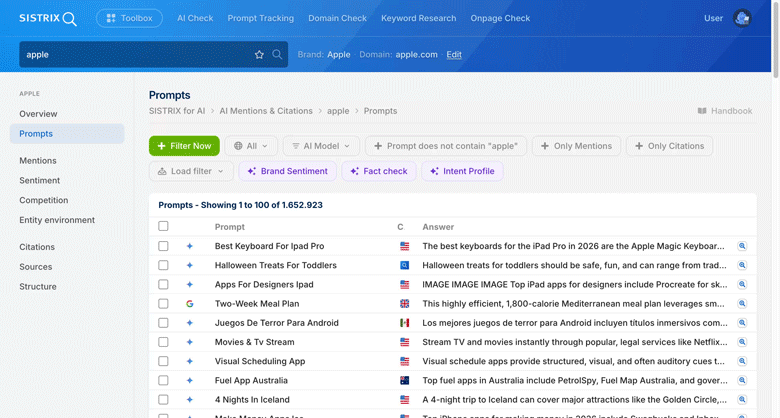Add the Only Citations filter
The height and width of the screenshot is (418, 780).
pos(670,146)
